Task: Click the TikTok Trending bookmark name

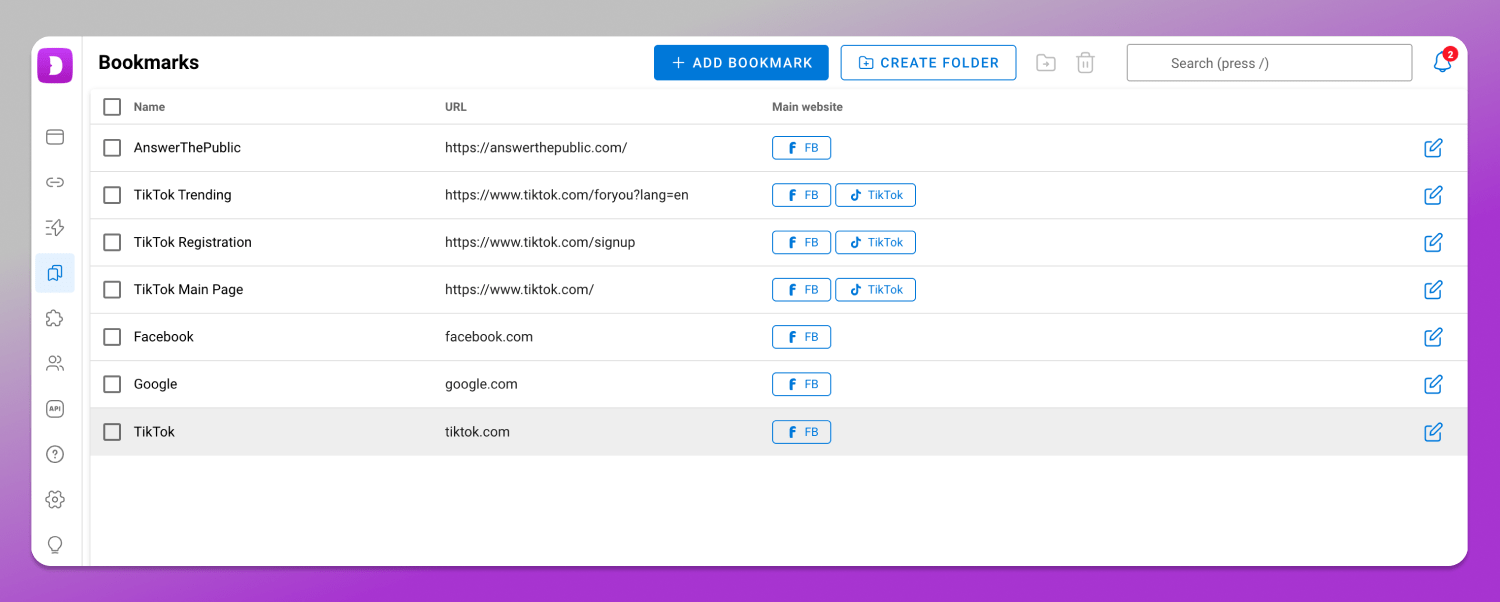Action: tap(182, 195)
